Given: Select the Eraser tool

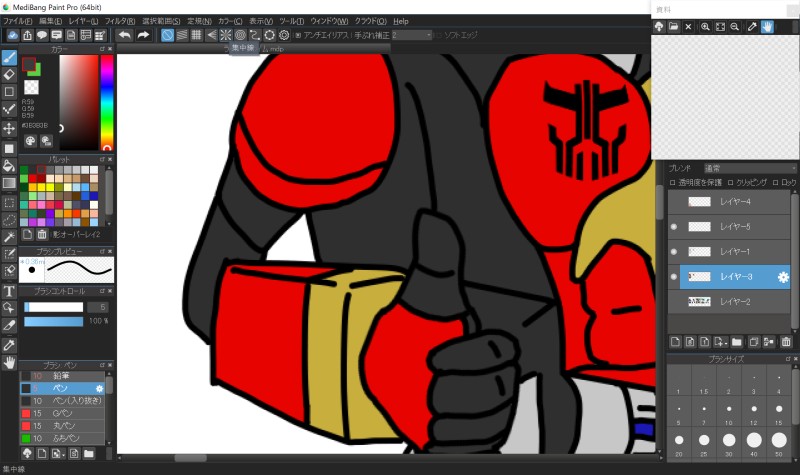Looking at the screenshot, I should coord(9,74).
